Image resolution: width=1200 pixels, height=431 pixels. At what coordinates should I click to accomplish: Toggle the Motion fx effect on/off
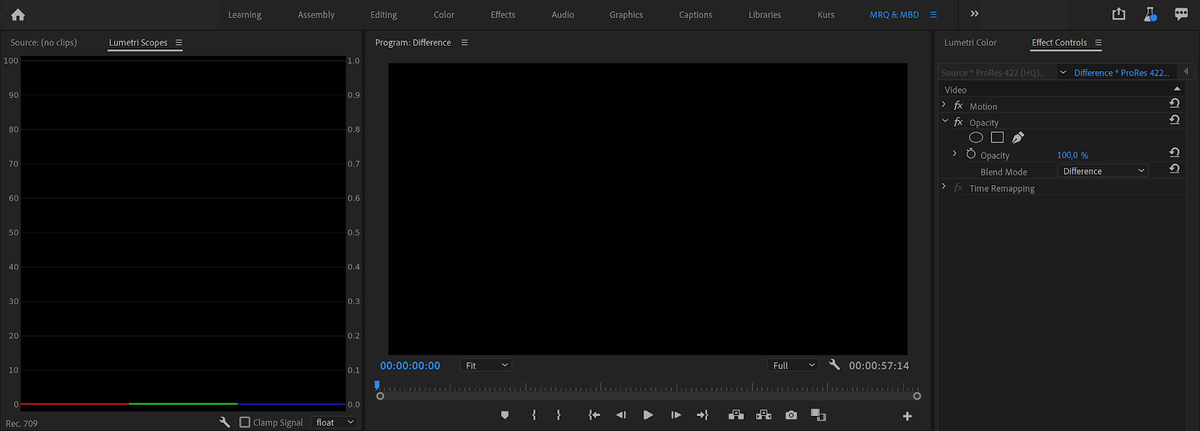click(x=958, y=106)
